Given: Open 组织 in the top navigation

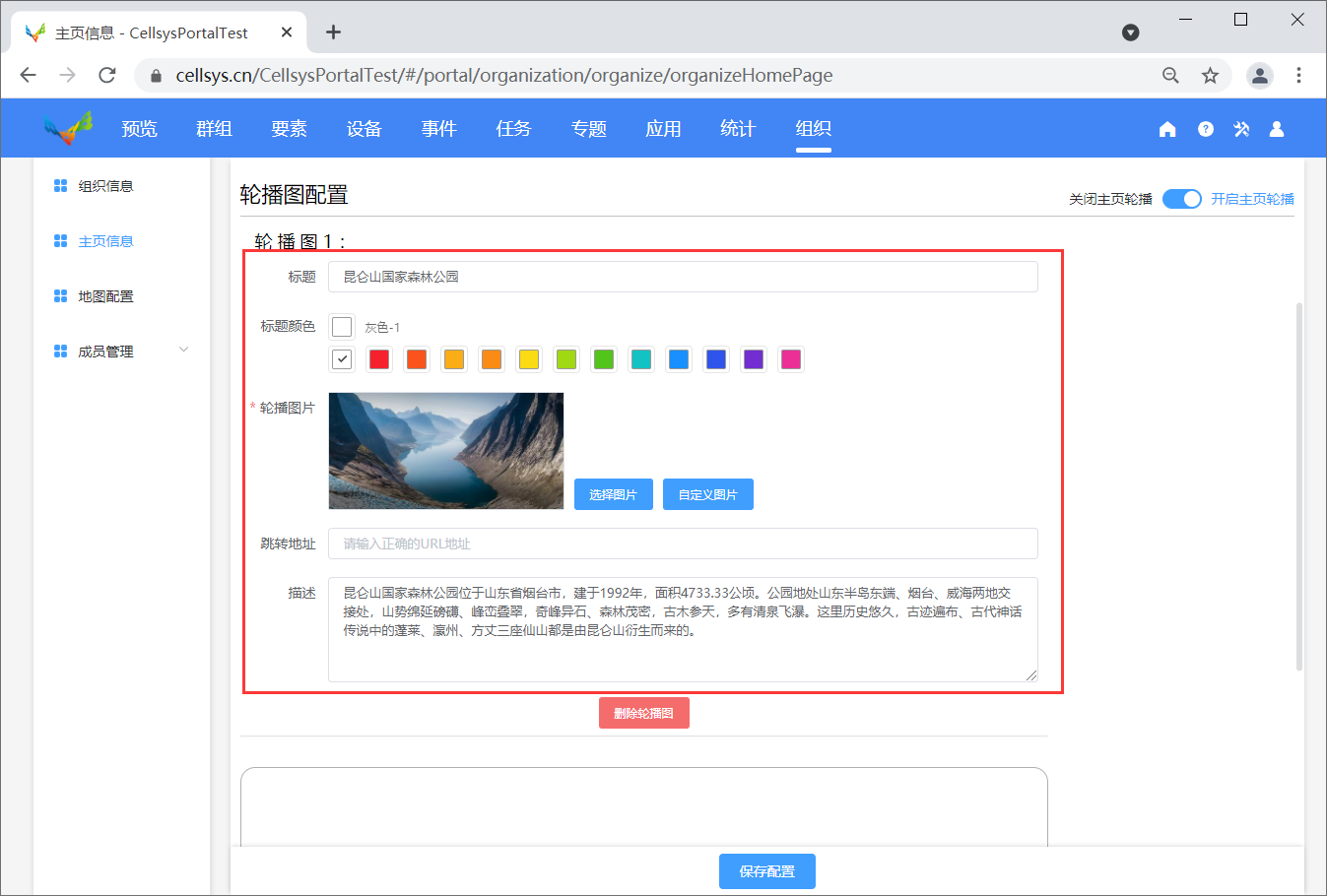Looking at the screenshot, I should (814, 129).
